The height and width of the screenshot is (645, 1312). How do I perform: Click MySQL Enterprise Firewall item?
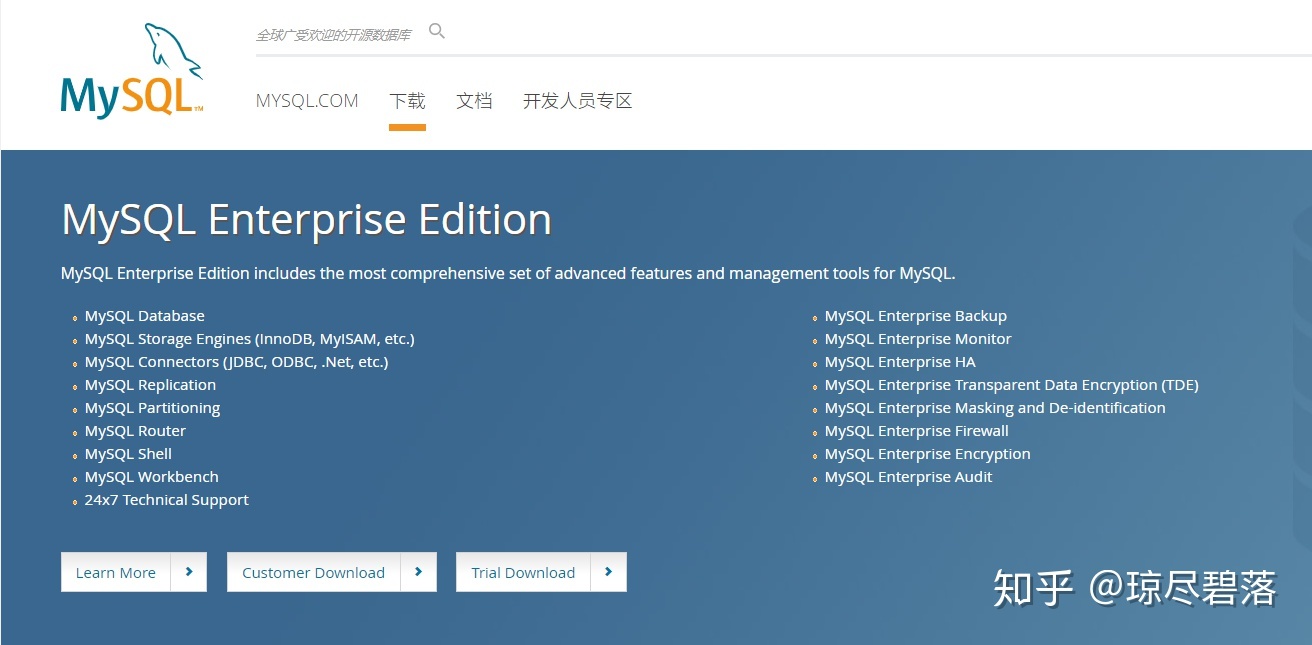pyautogui.click(x=917, y=431)
